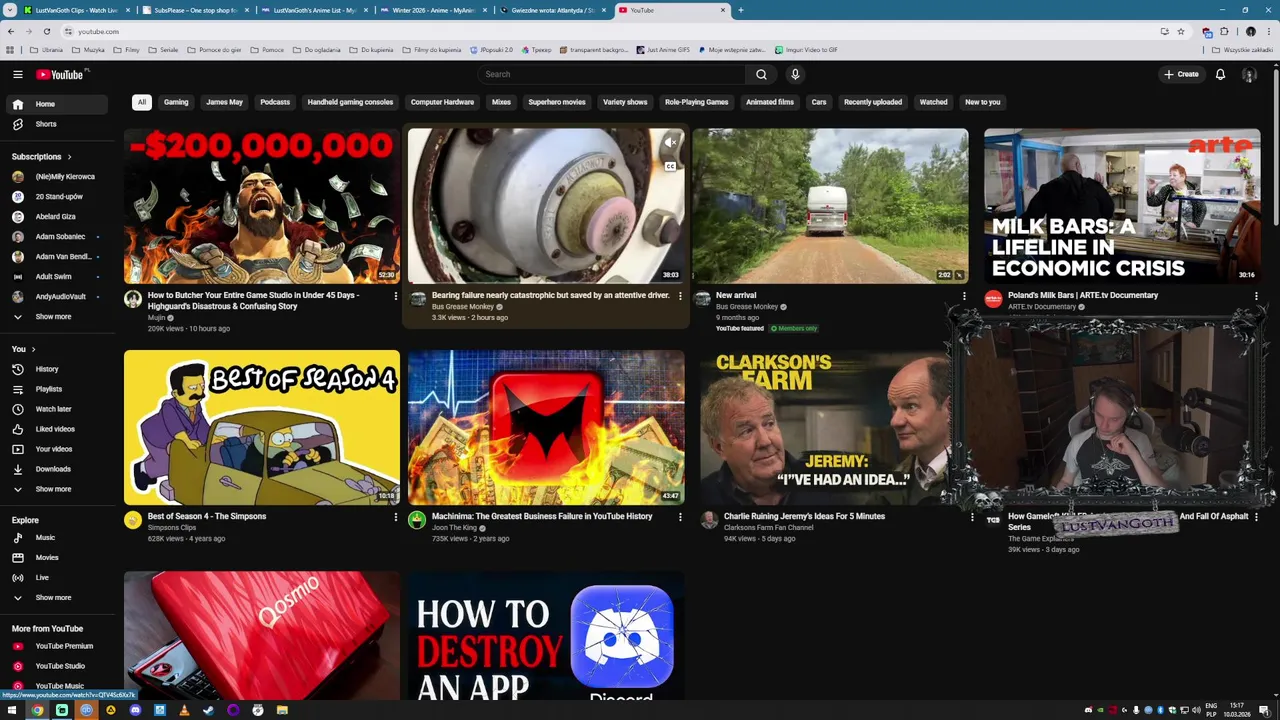
Task: Open Mujin channel link
Action: tap(156, 318)
